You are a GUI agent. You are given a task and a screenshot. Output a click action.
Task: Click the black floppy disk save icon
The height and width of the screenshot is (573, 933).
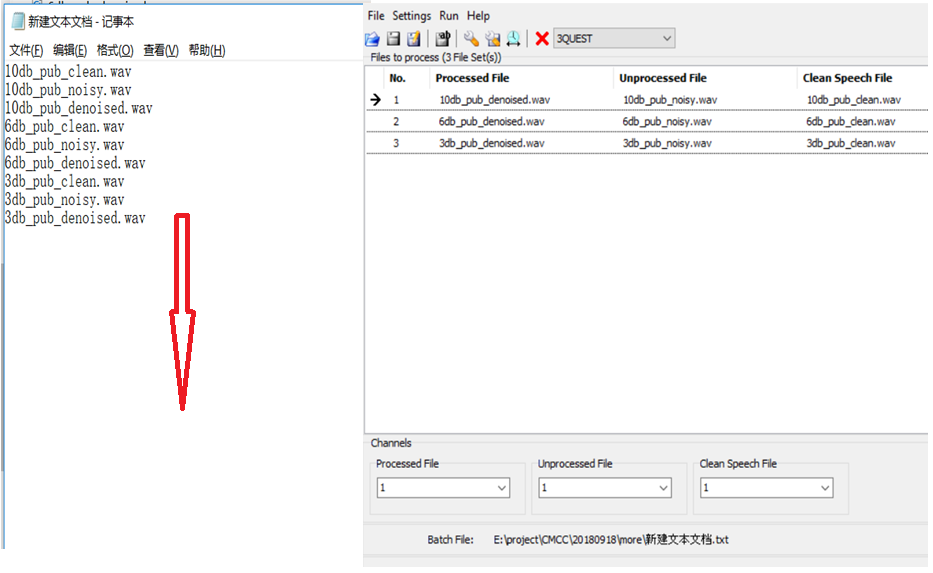(393, 39)
